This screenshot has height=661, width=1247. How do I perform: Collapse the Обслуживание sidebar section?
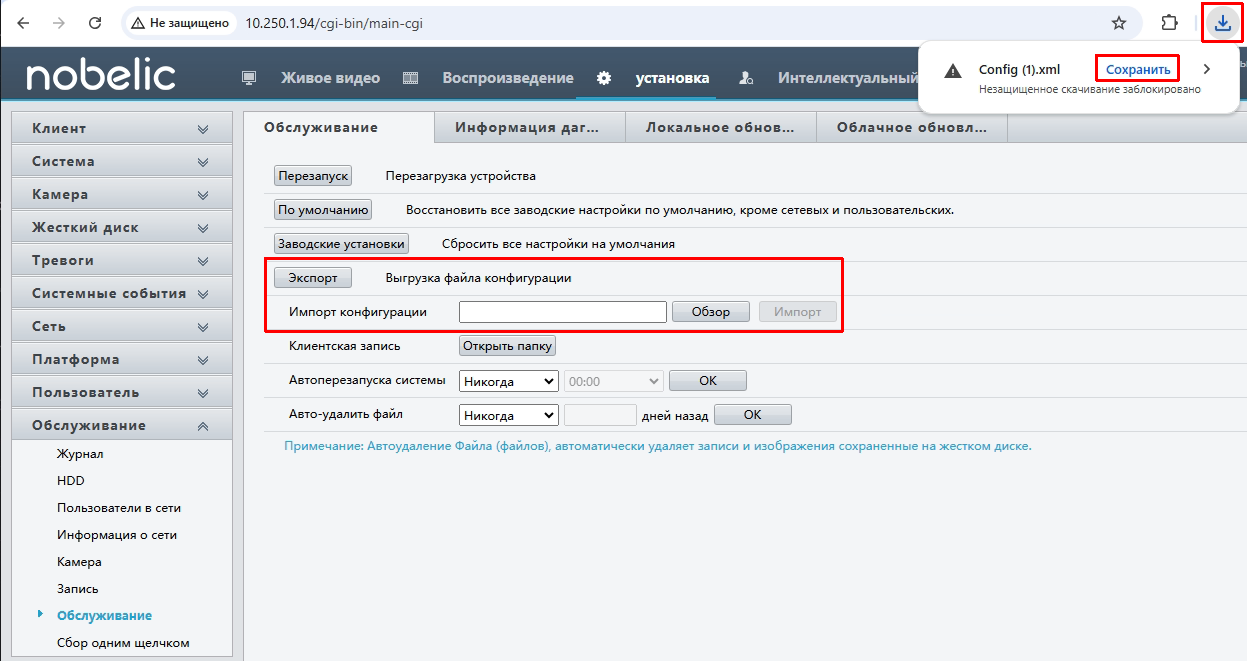click(x=121, y=425)
